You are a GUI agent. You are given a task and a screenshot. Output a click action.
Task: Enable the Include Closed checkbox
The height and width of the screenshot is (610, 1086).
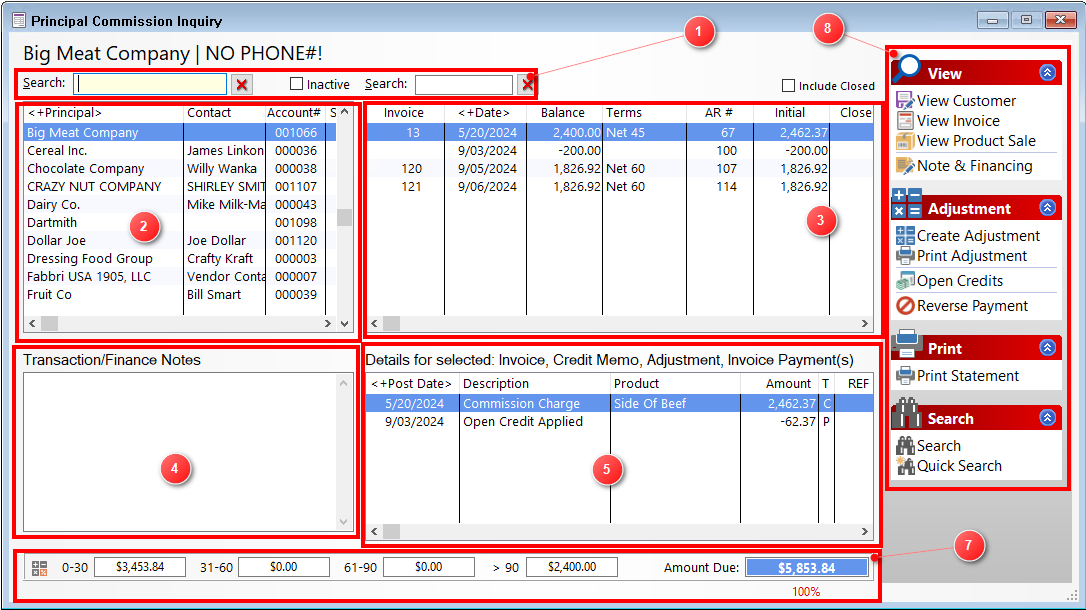click(x=788, y=85)
